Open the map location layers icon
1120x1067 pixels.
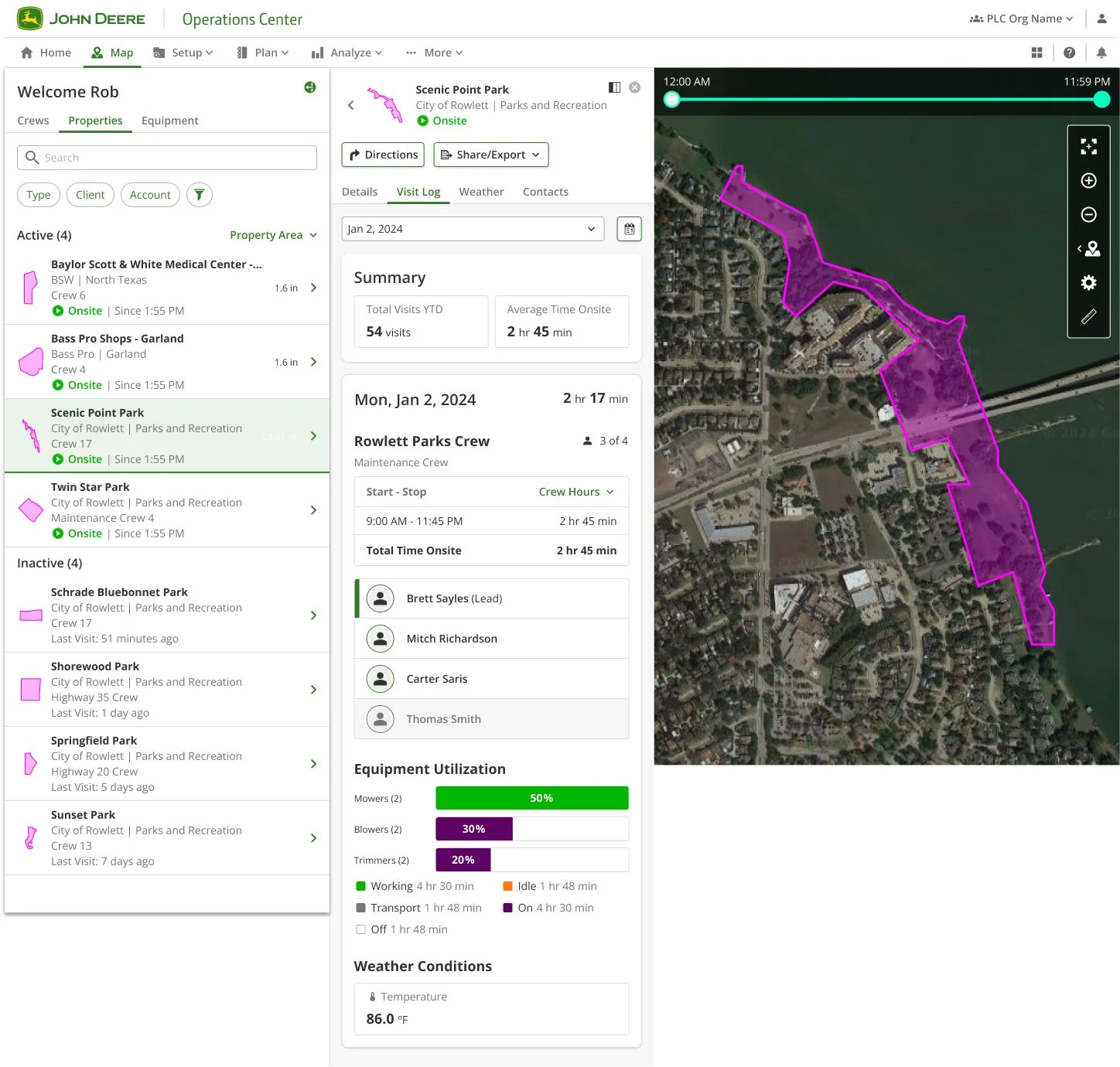click(1088, 249)
